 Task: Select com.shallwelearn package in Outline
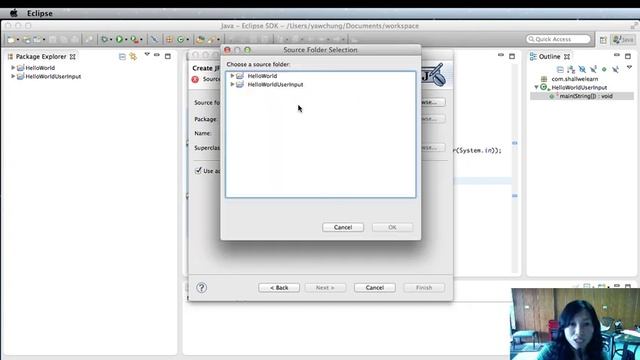click(x=575, y=79)
